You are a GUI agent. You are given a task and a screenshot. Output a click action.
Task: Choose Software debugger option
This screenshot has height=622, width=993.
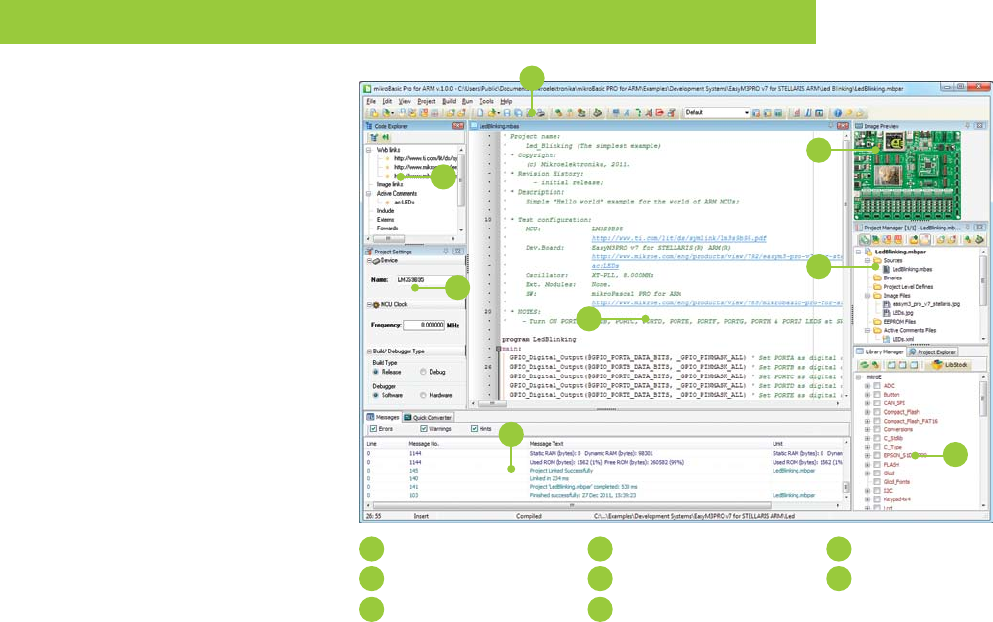376,395
